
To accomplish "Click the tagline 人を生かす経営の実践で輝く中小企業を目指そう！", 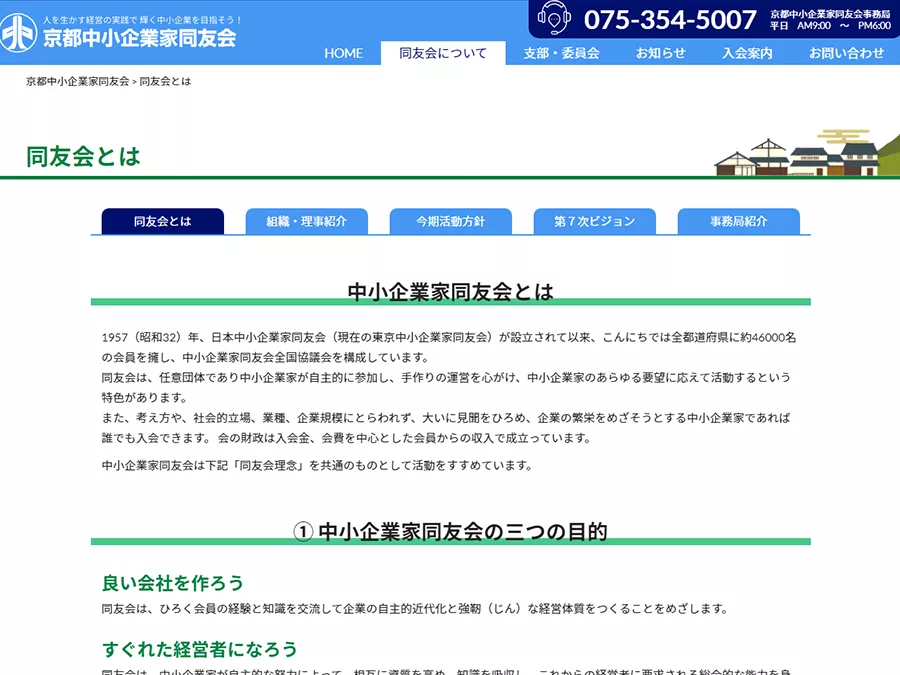I will point(142,20).
